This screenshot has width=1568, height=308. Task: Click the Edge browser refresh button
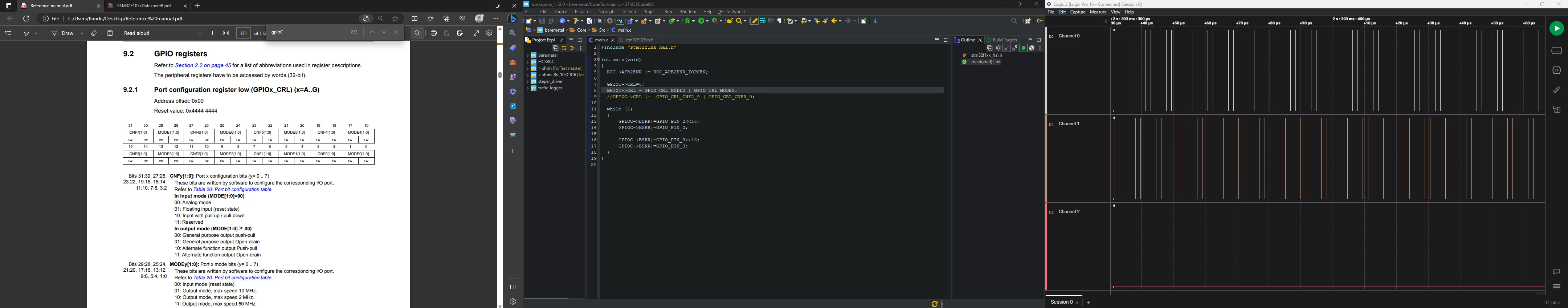click(x=25, y=19)
